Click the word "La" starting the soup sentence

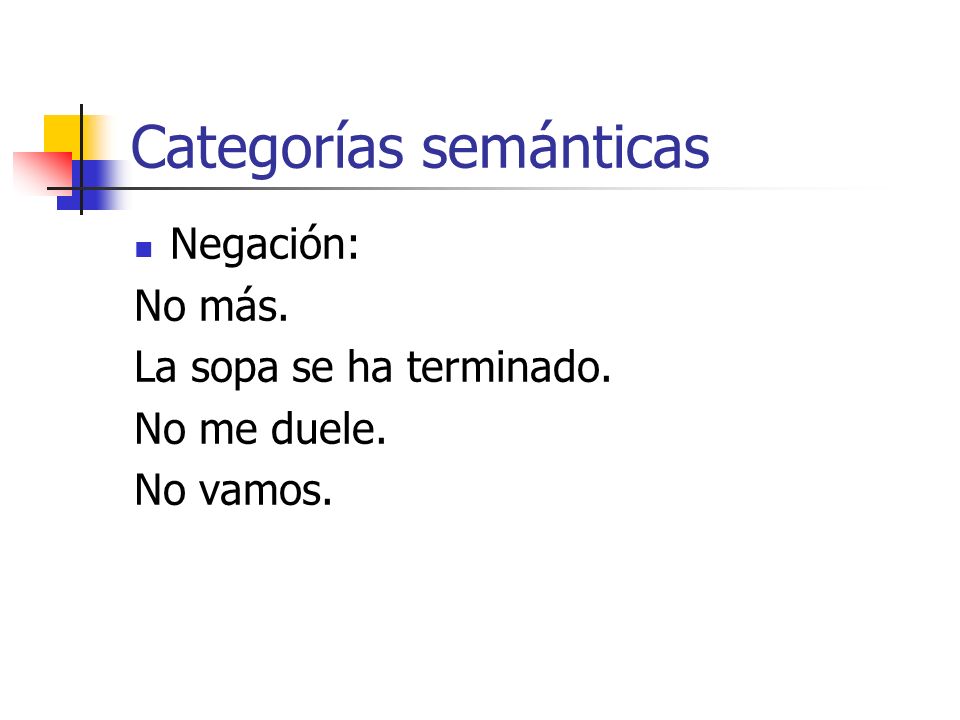click(x=155, y=367)
